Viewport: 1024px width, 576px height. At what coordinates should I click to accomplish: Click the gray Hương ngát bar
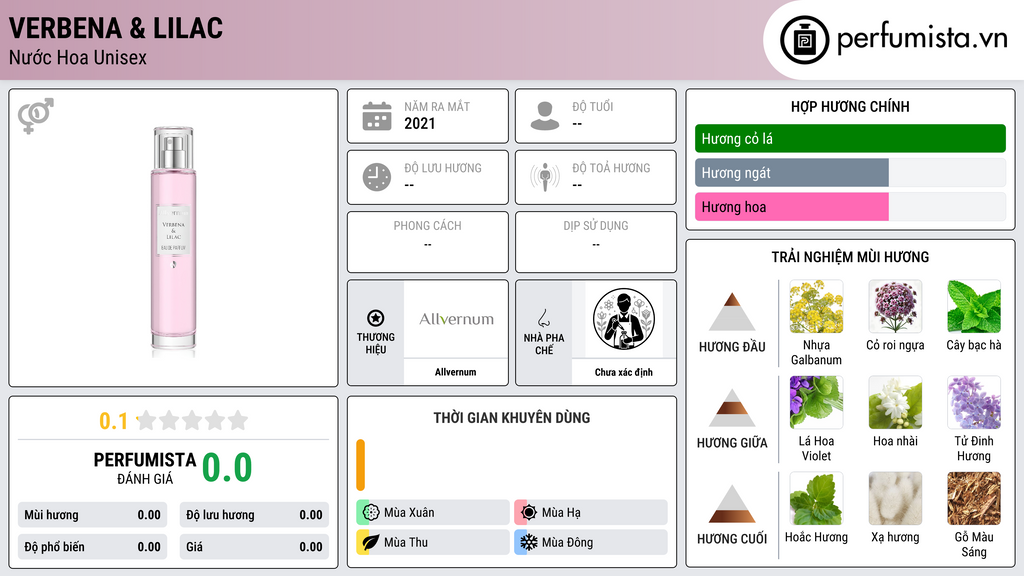click(792, 172)
